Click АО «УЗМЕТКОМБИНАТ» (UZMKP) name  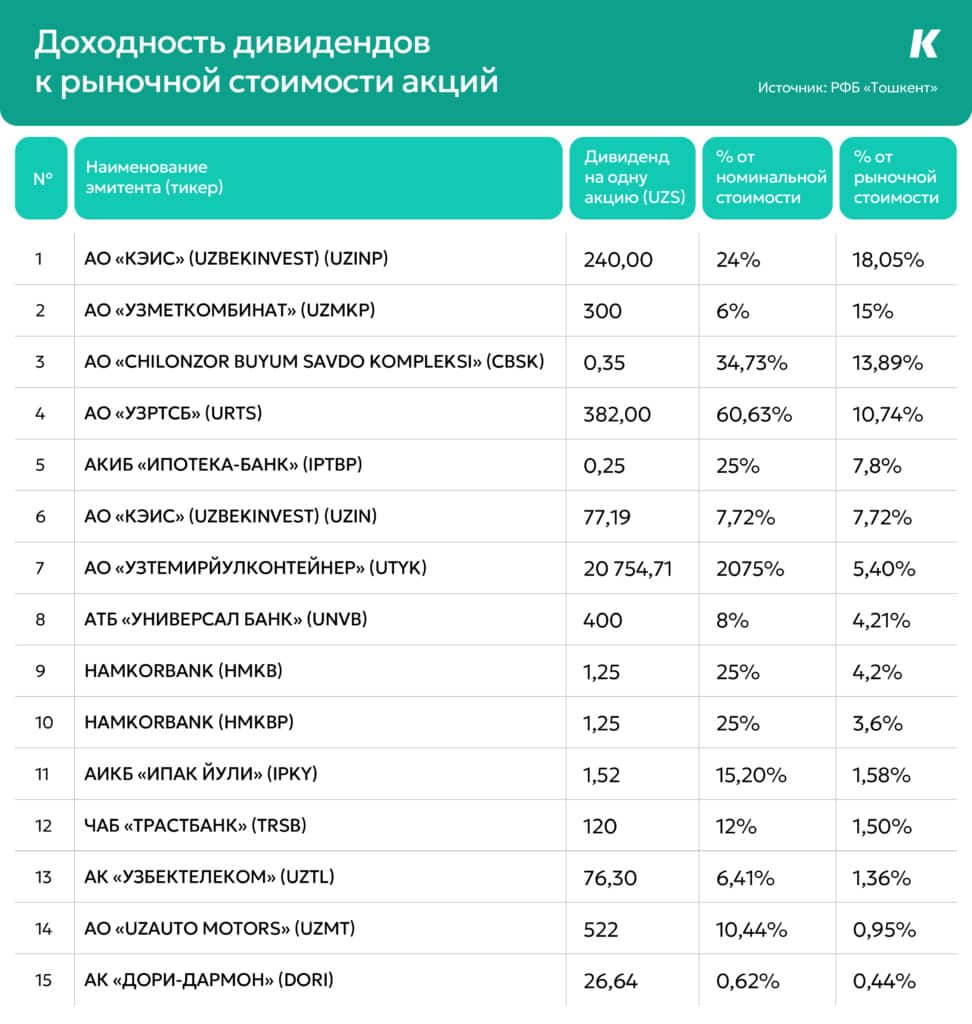pos(230,310)
